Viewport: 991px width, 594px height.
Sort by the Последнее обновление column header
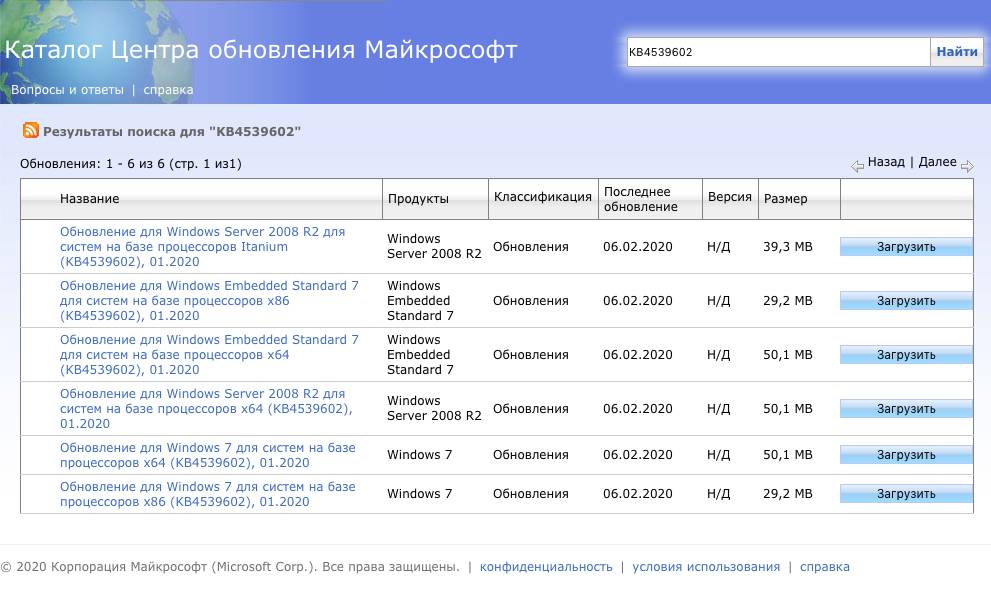(x=640, y=199)
